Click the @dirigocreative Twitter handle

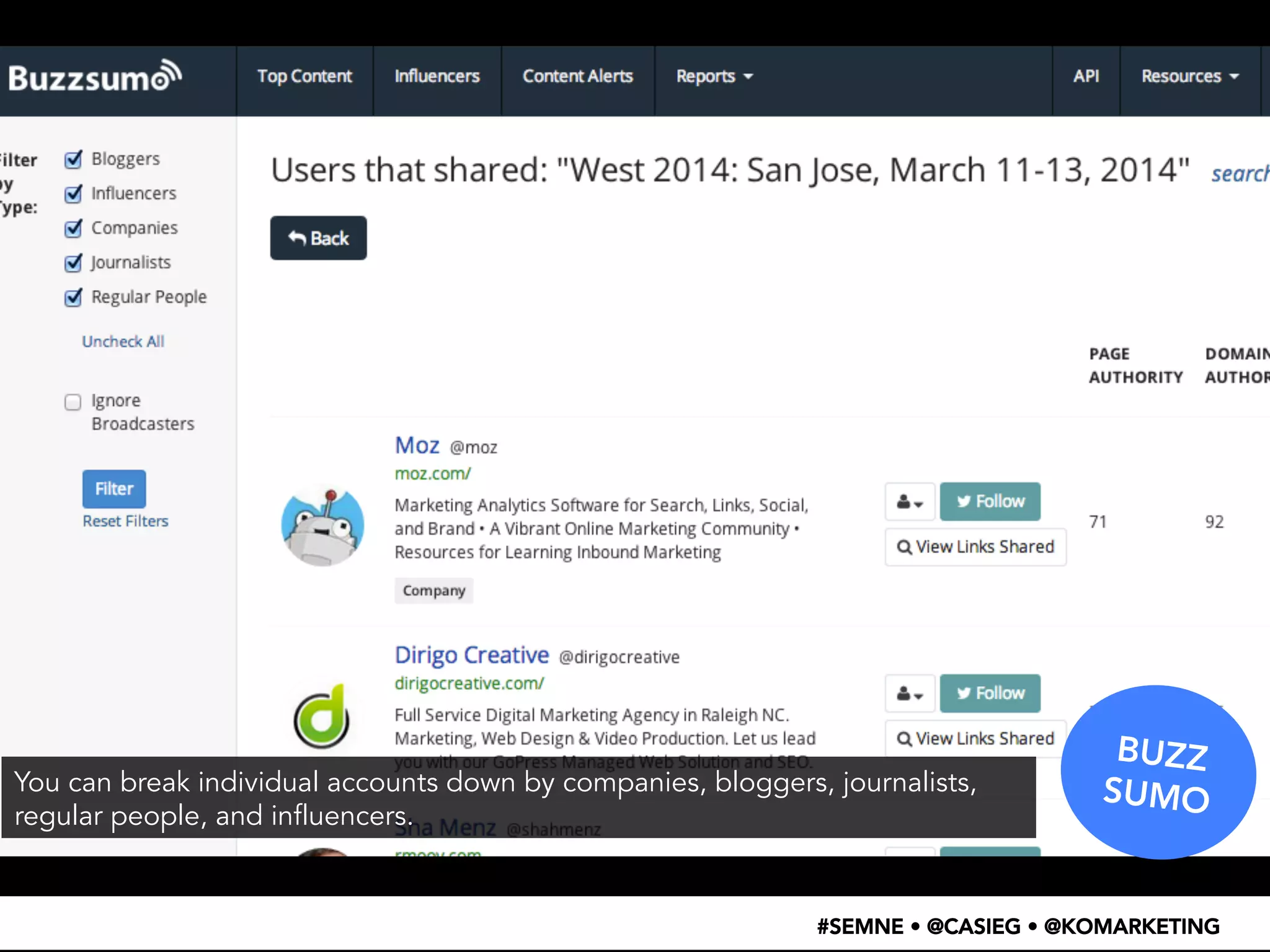tap(619, 657)
